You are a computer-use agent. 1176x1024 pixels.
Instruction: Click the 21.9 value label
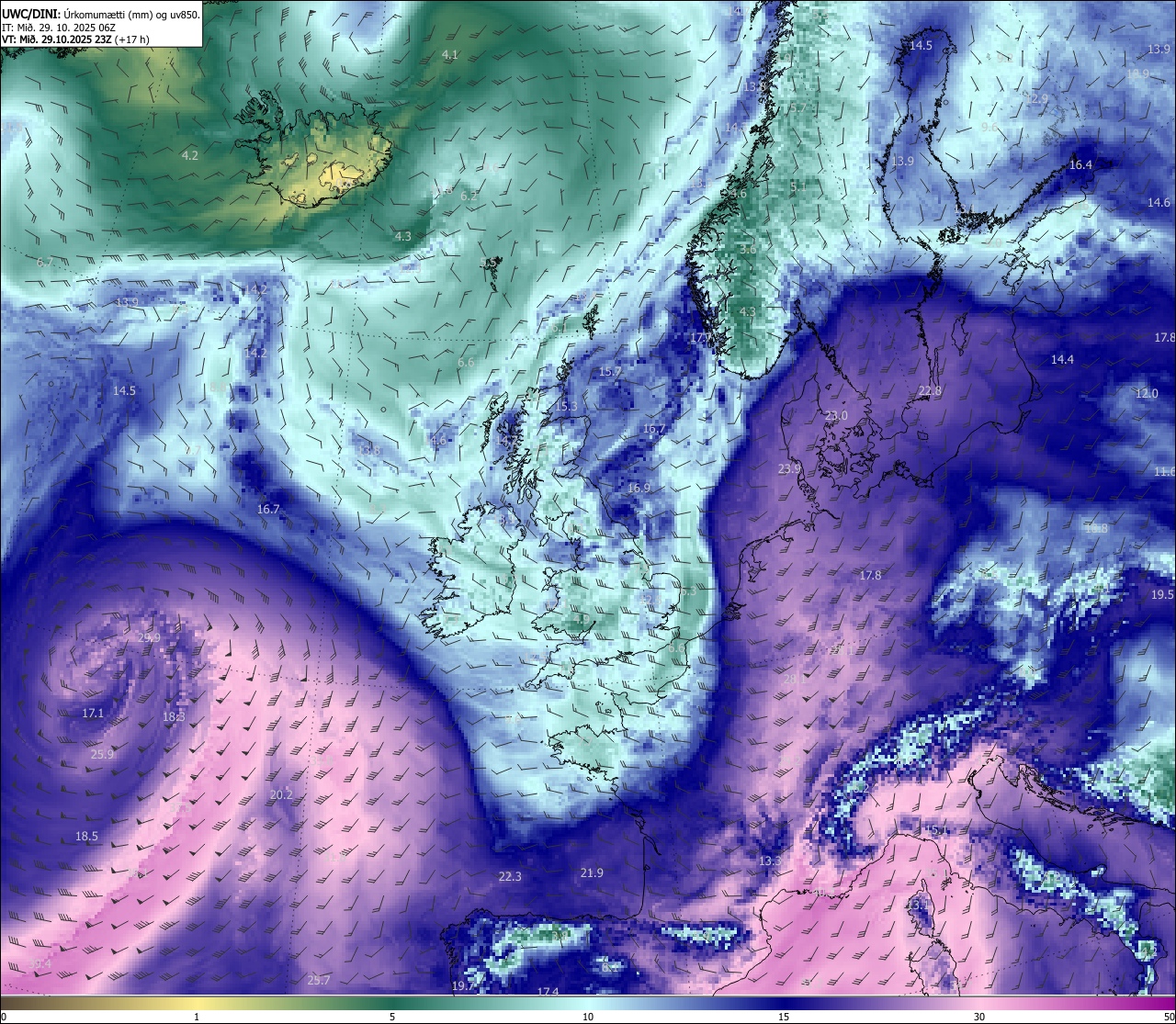[592, 872]
